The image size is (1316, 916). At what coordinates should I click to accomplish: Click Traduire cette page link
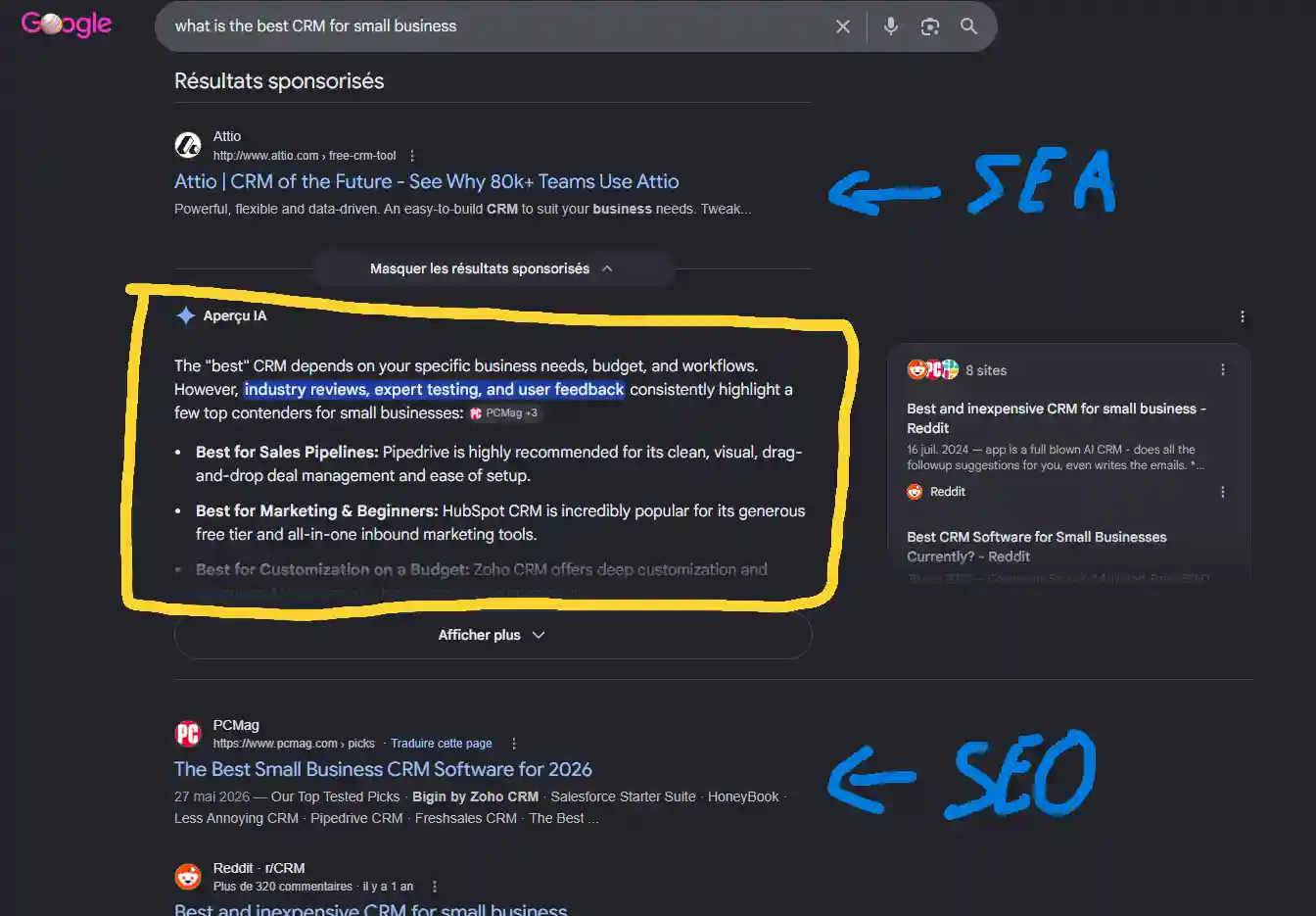[x=442, y=744]
